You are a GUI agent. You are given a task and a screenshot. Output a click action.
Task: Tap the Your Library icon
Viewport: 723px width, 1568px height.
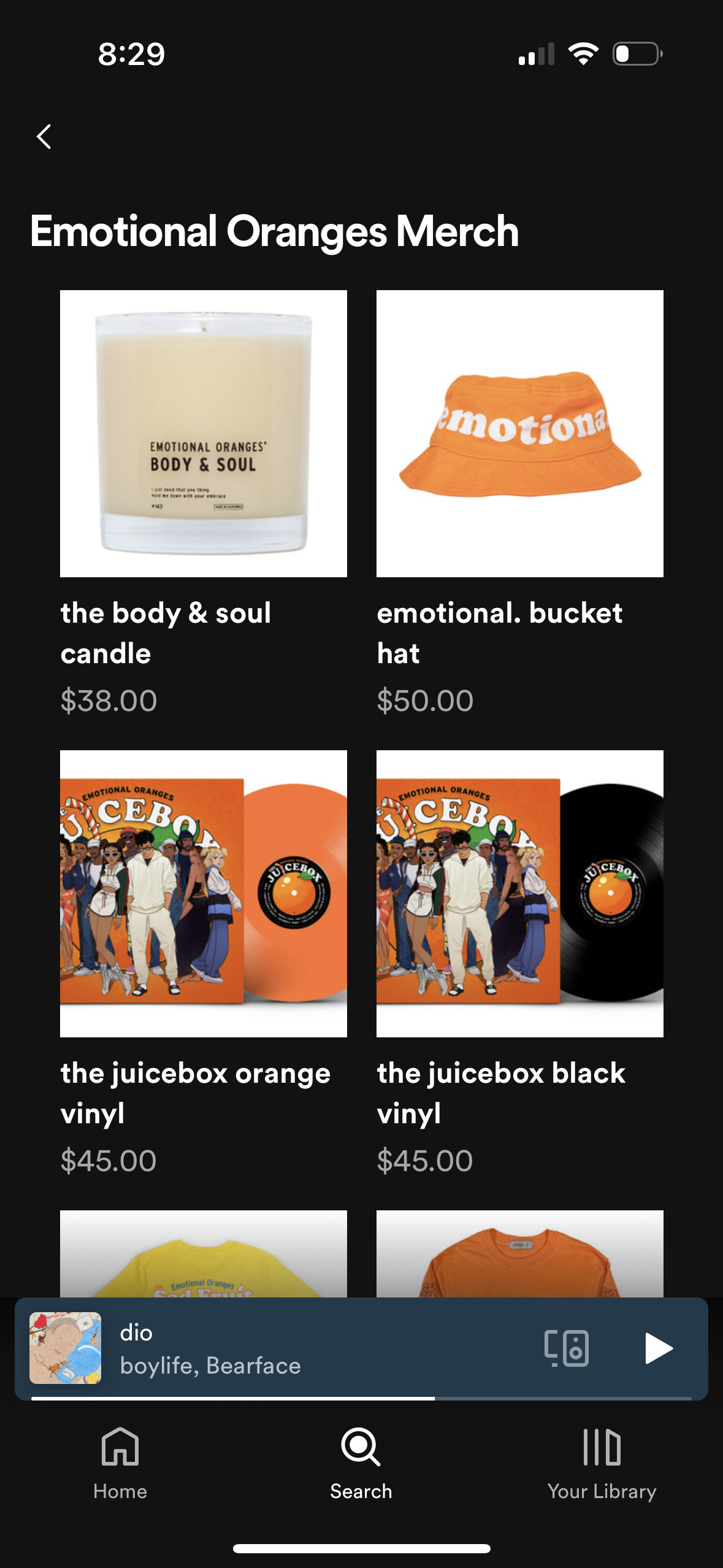pos(602,1447)
